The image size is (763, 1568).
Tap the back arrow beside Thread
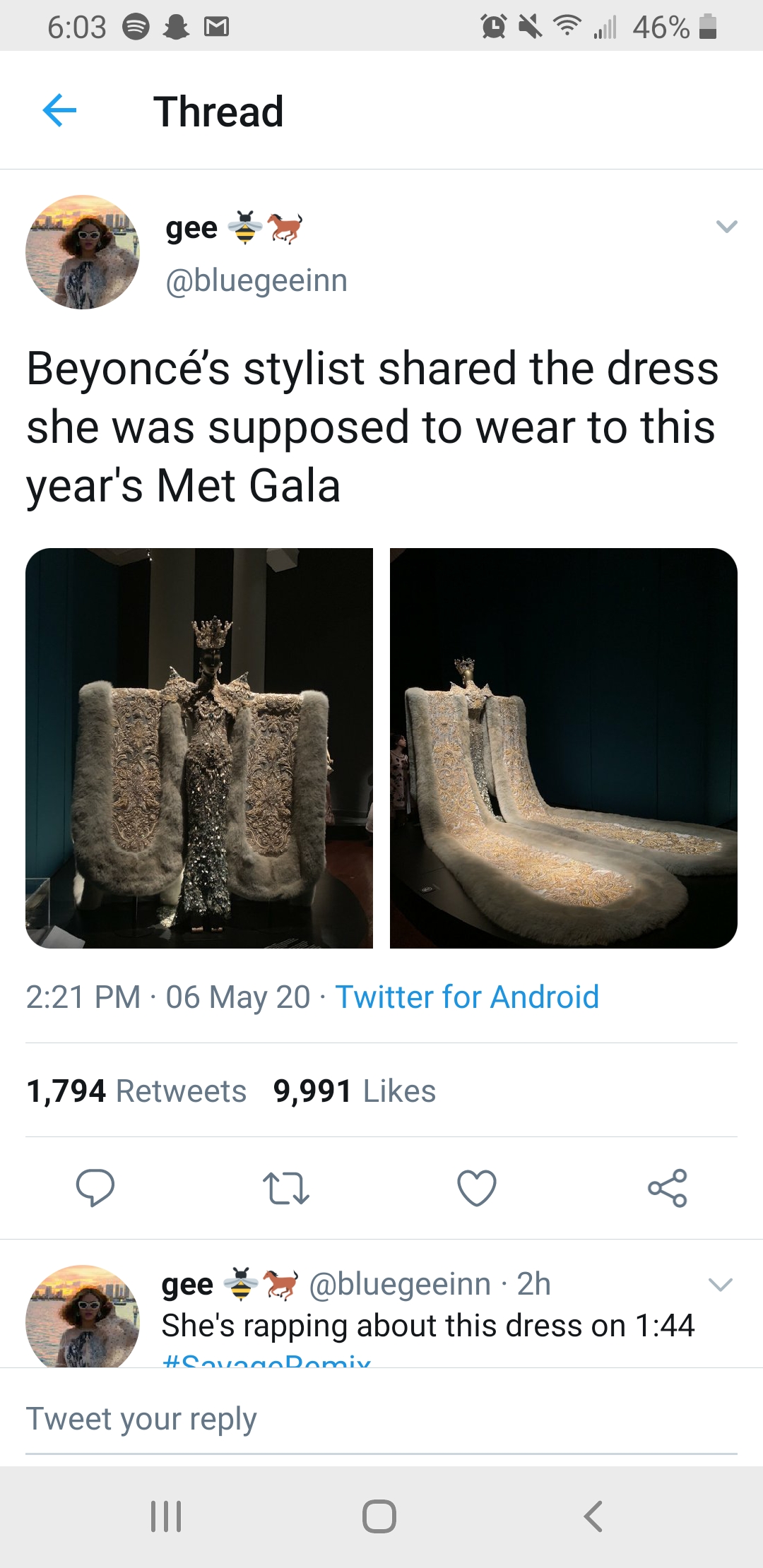pos(59,111)
